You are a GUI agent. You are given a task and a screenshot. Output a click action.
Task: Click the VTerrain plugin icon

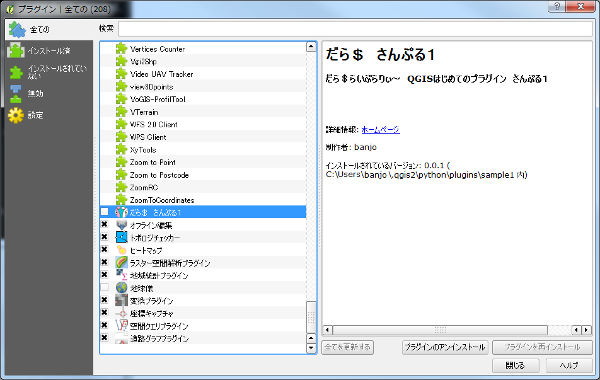121,112
